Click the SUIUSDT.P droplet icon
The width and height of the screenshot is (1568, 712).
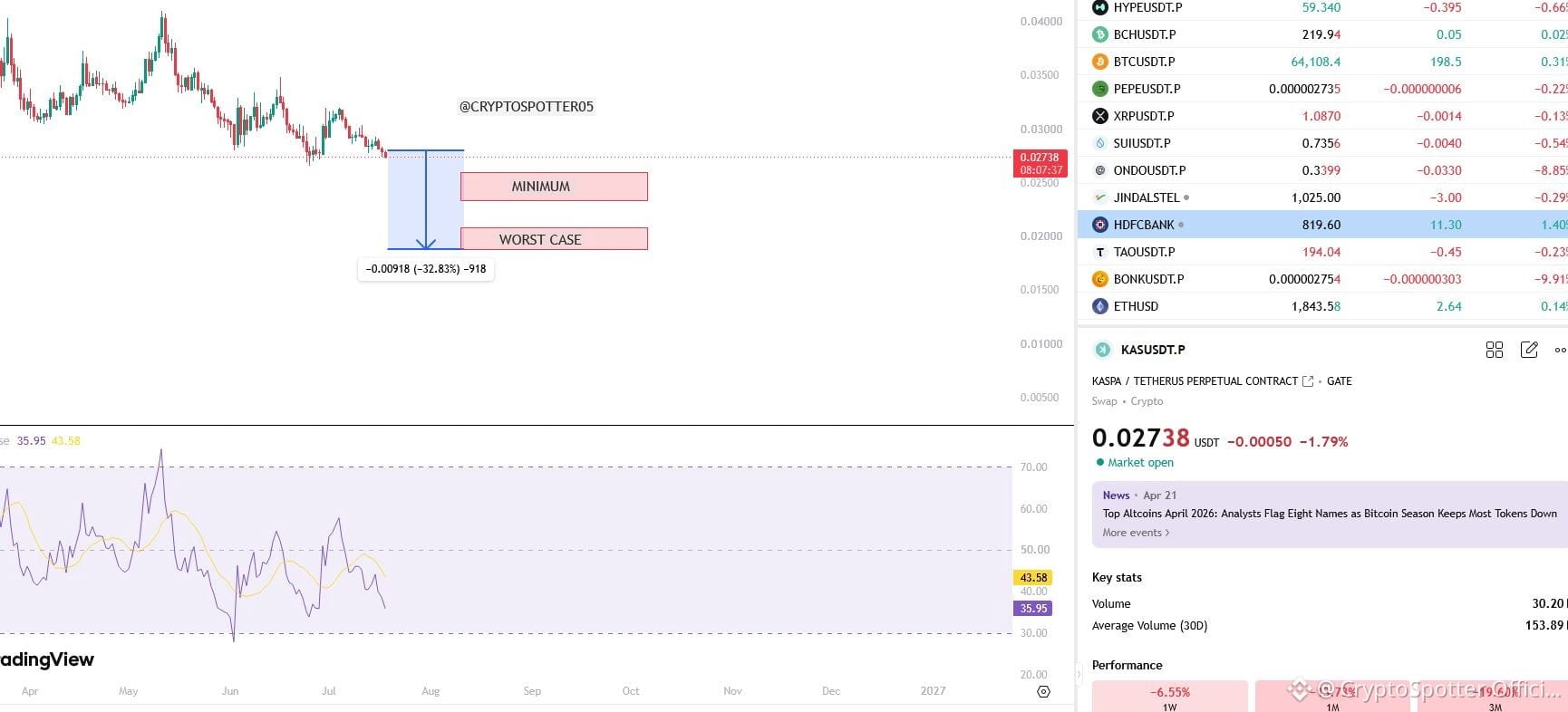click(1100, 143)
